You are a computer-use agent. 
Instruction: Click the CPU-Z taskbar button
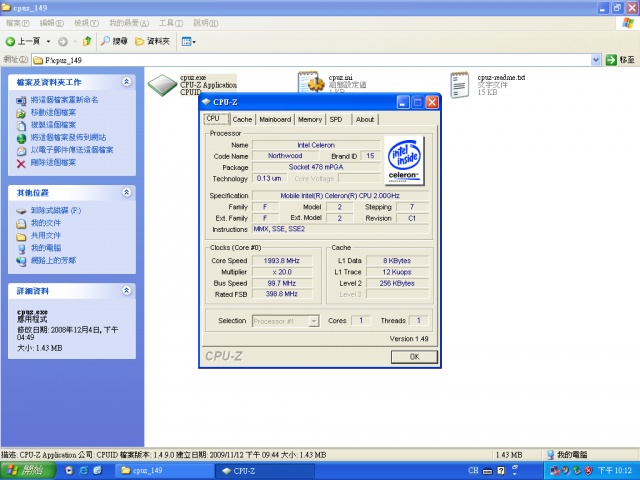coord(264,471)
